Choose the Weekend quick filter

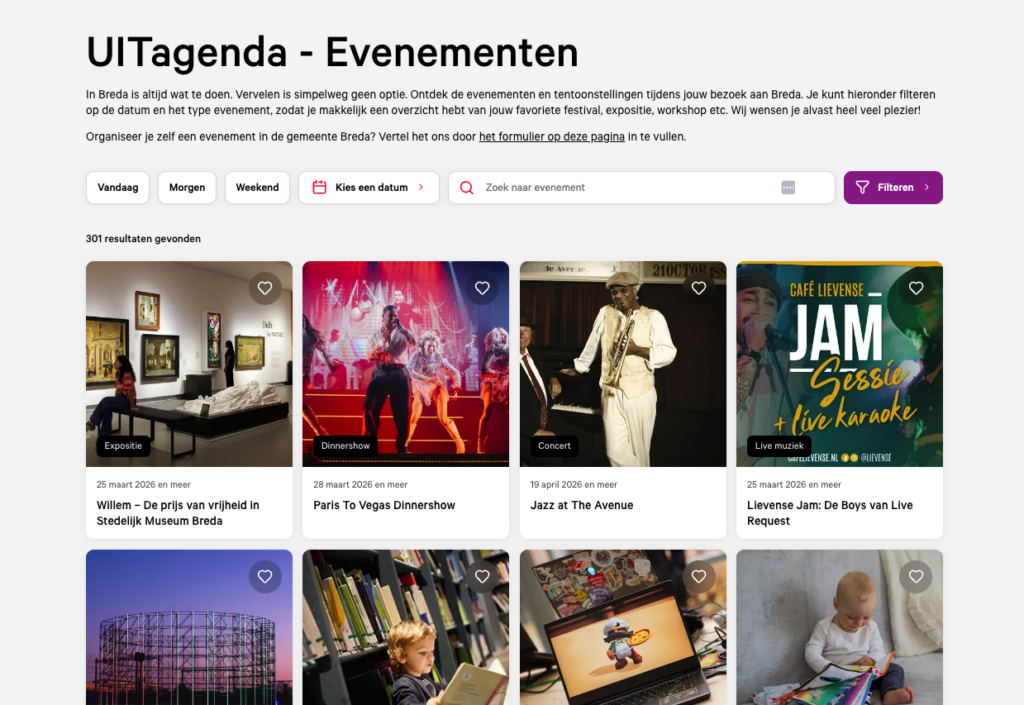(x=257, y=187)
